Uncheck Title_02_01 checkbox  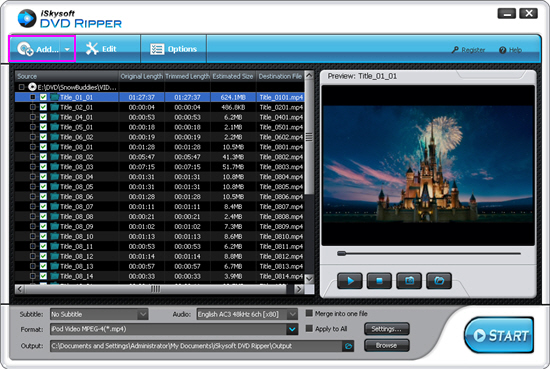(x=43, y=107)
